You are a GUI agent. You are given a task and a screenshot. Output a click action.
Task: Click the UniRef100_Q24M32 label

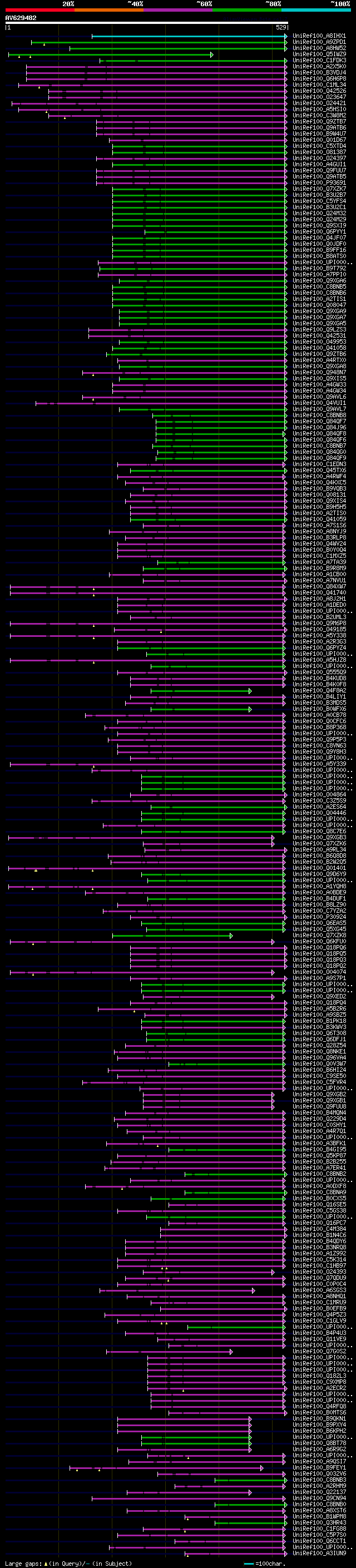(x=319, y=213)
